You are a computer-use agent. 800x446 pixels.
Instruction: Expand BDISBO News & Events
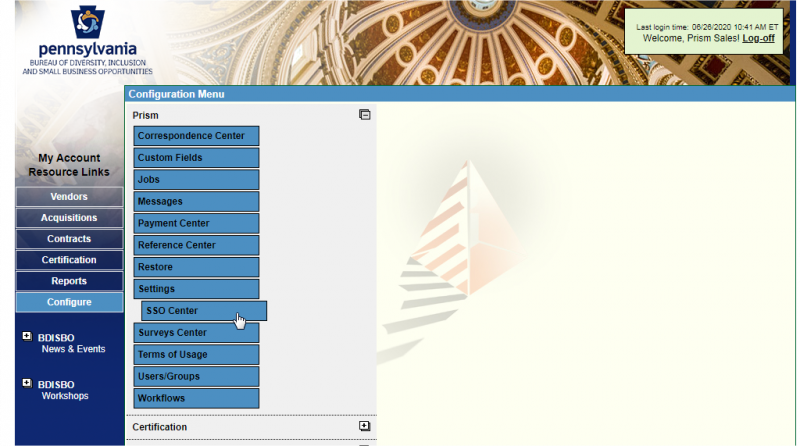[27, 337]
